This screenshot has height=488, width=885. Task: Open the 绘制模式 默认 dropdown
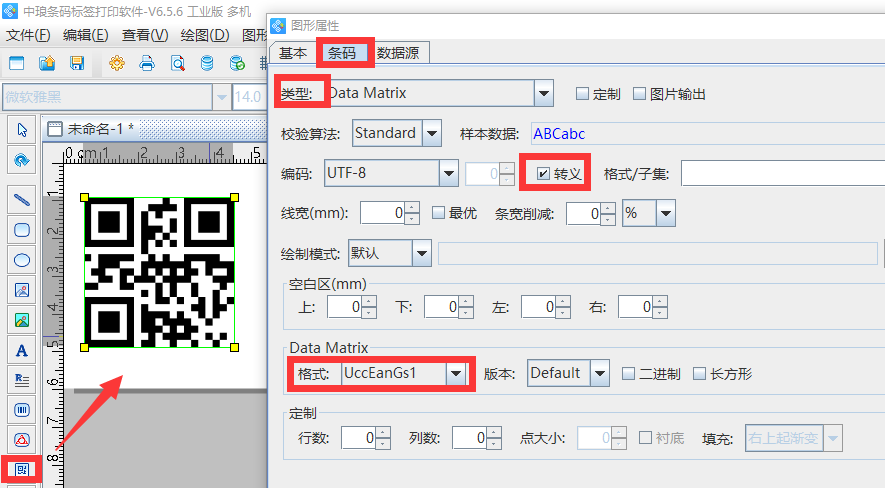[x=422, y=253]
